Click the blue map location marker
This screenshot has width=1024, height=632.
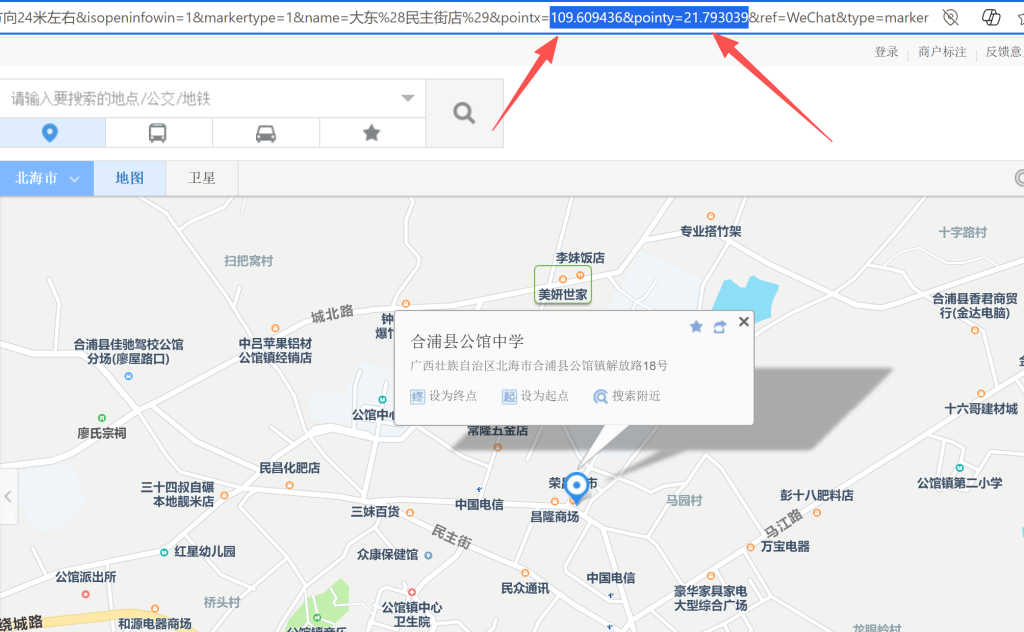click(x=576, y=488)
